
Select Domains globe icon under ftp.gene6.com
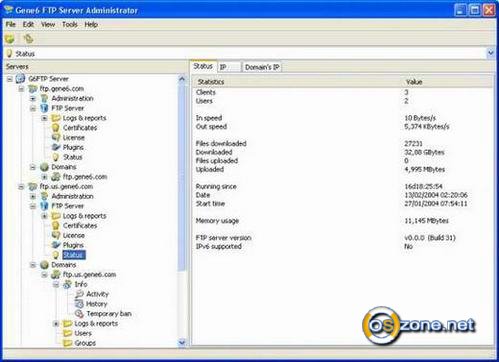tap(44, 167)
